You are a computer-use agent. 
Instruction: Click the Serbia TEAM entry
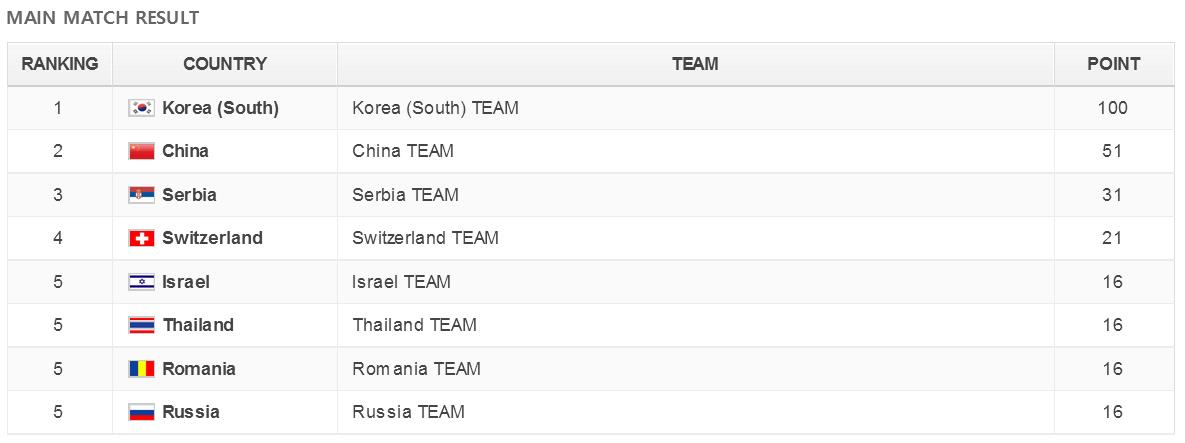tap(405, 195)
